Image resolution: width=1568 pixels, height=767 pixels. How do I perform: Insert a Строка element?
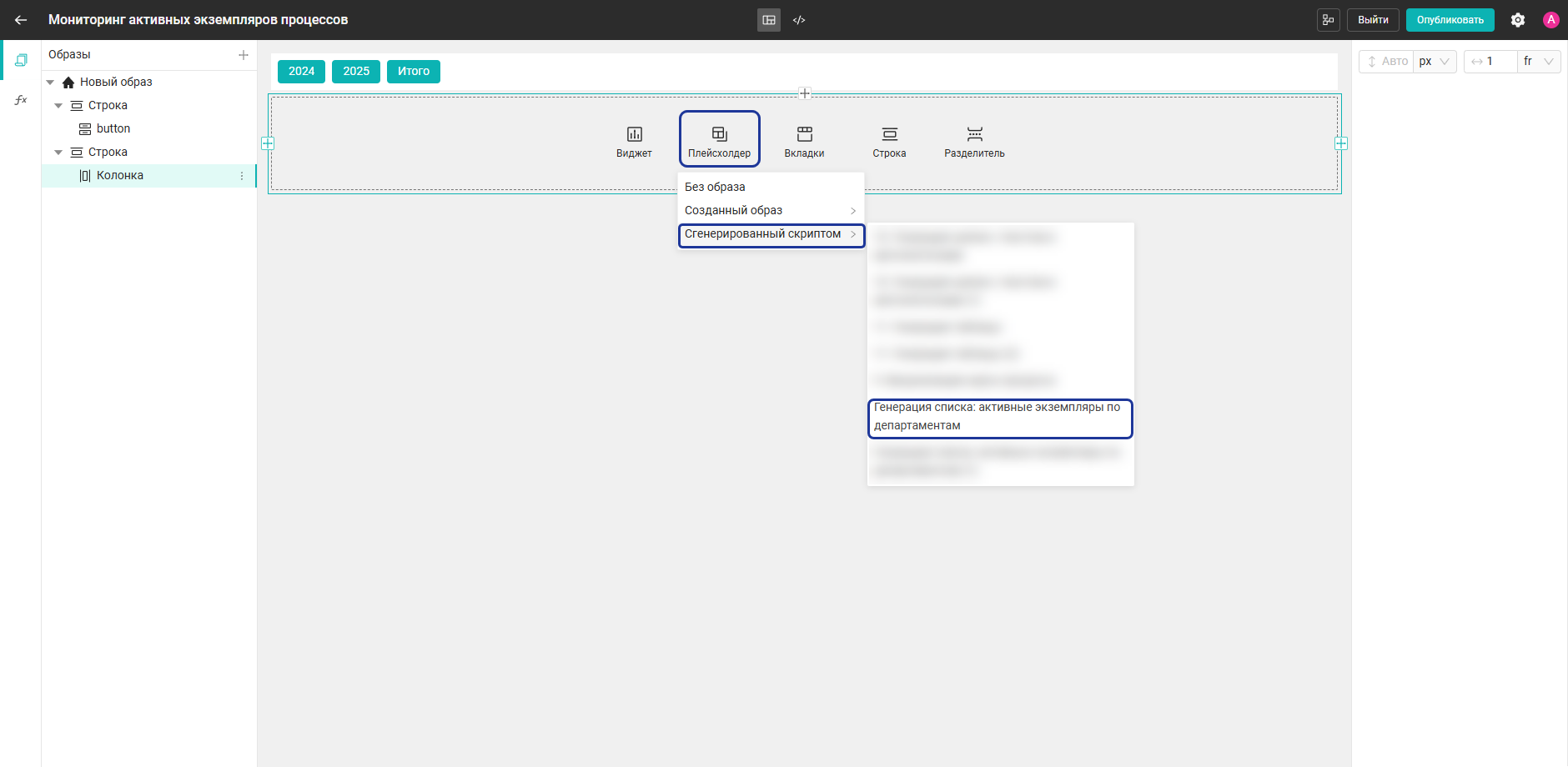(x=890, y=142)
